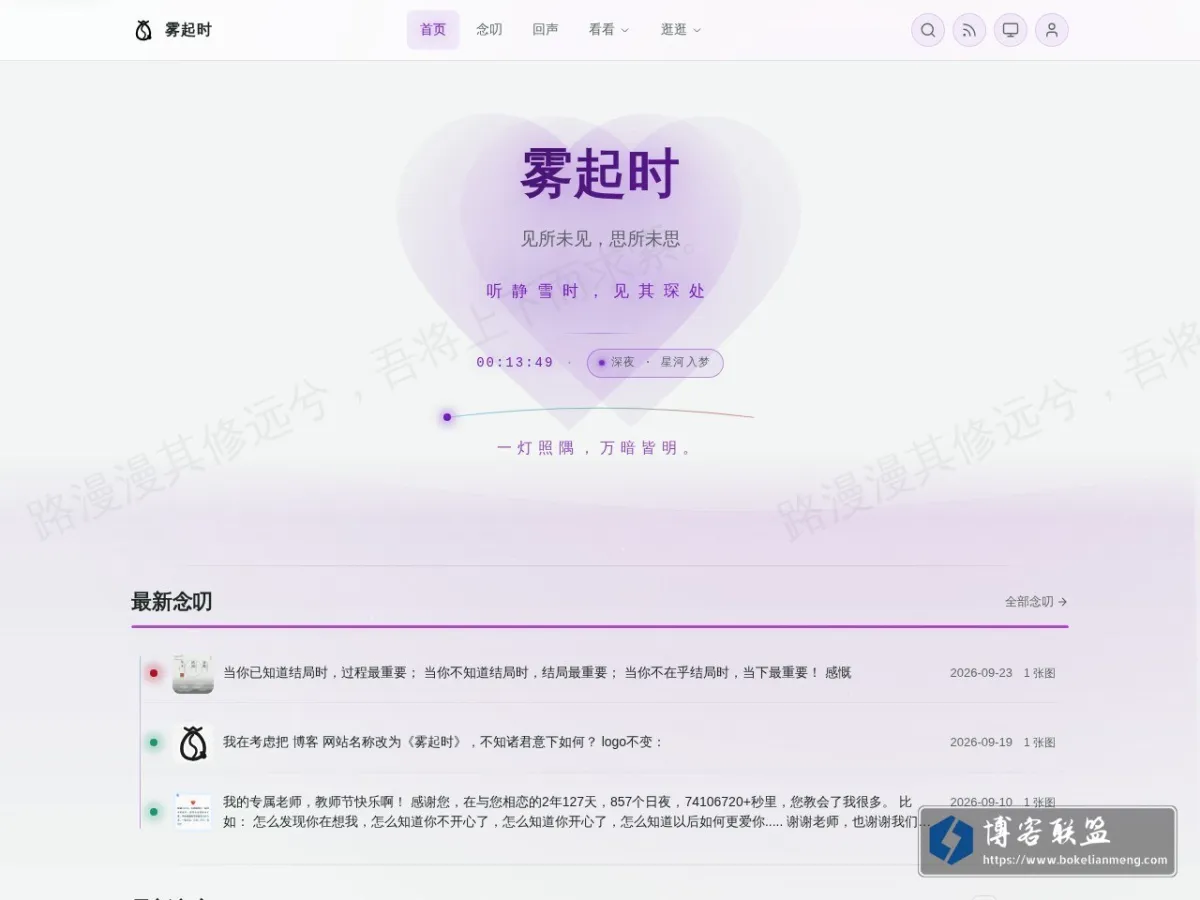
Task: Open the 回声 nav item
Action: 545,30
